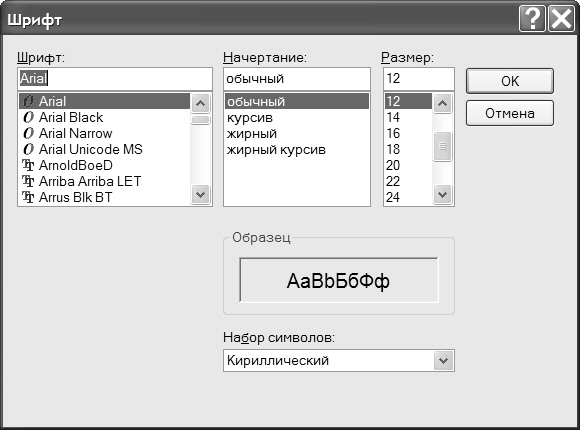Viewport: 580px width, 430px height.
Task: Confirm with the OK button
Action: coord(510,81)
